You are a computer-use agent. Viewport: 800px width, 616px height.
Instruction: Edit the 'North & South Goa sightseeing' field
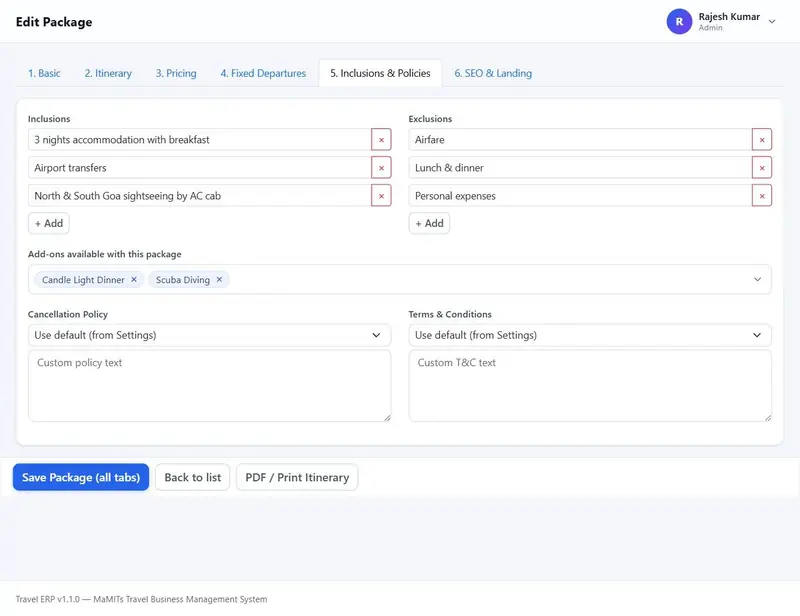tap(199, 196)
